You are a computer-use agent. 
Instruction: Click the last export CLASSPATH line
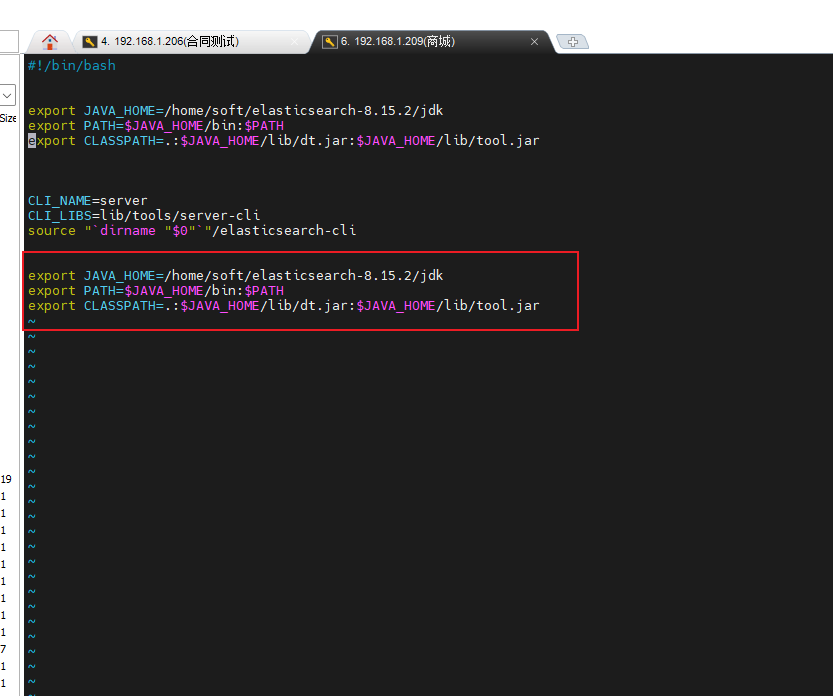(x=284, y=305)
